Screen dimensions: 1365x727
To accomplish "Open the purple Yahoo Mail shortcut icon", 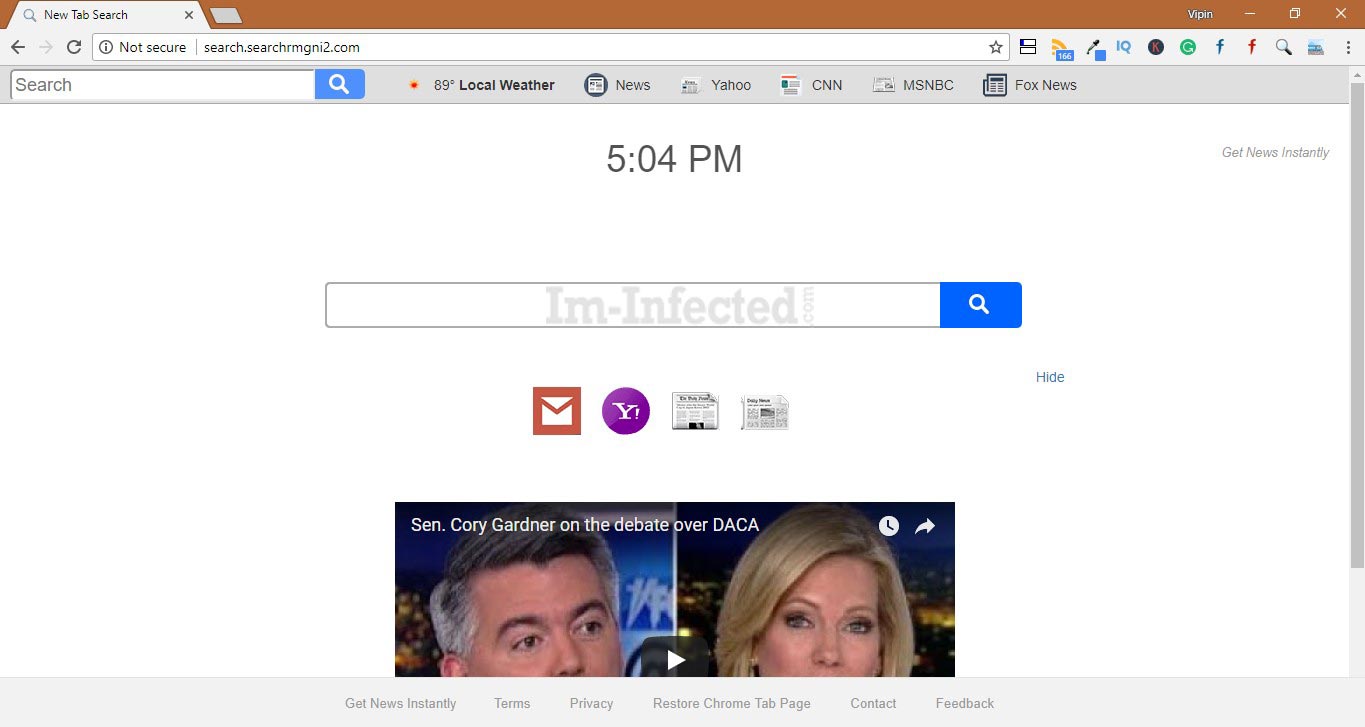I will [x=625, y=411].
